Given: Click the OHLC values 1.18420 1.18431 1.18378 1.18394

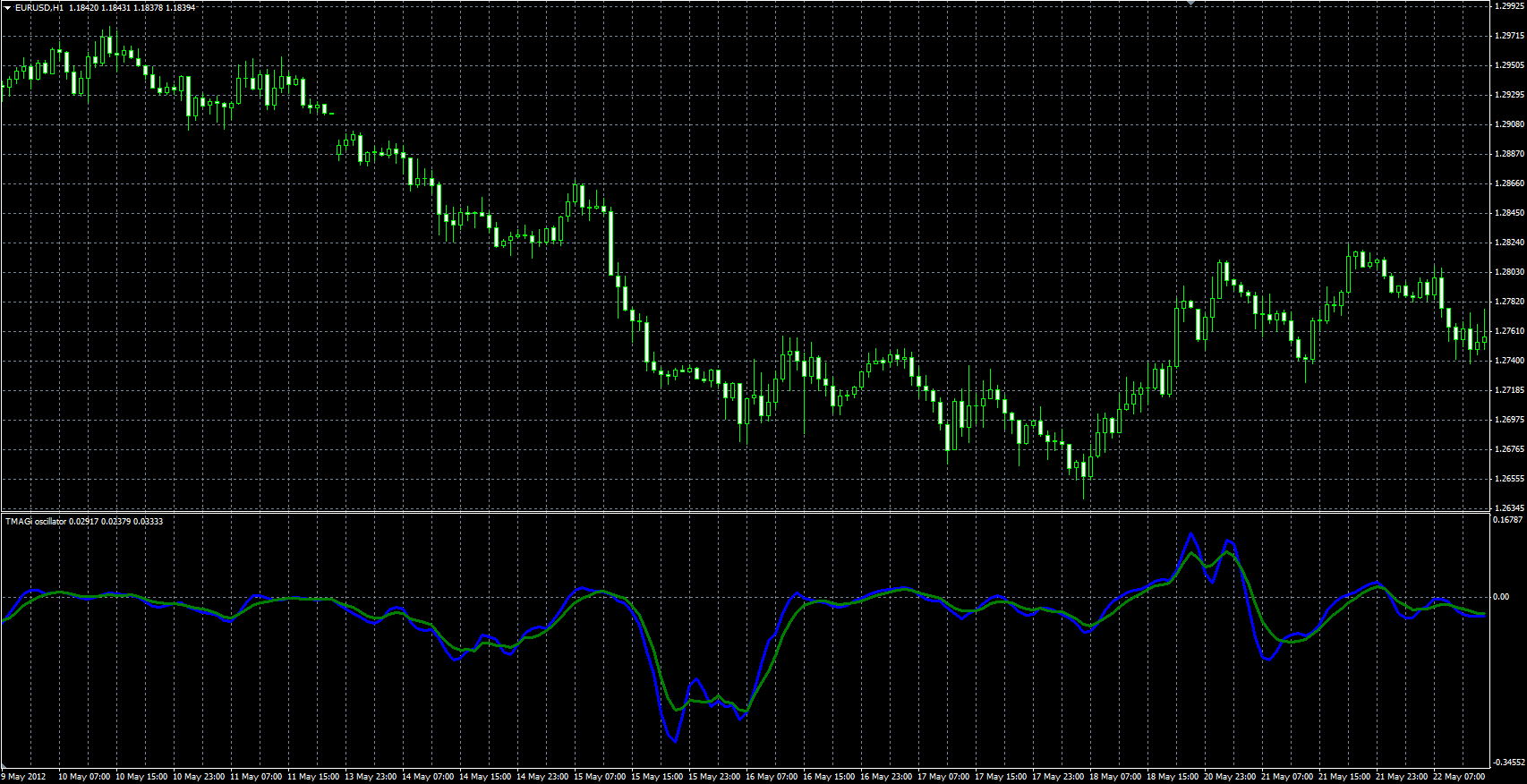Looking at the screenshot, I should 132,7.
